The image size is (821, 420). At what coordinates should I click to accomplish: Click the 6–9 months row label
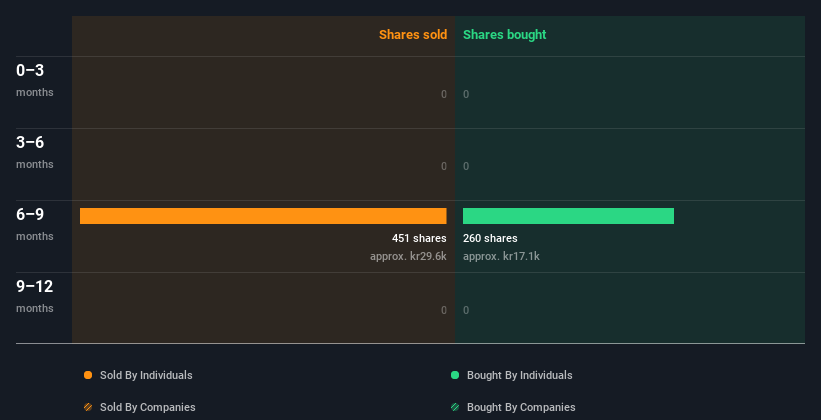35,224
